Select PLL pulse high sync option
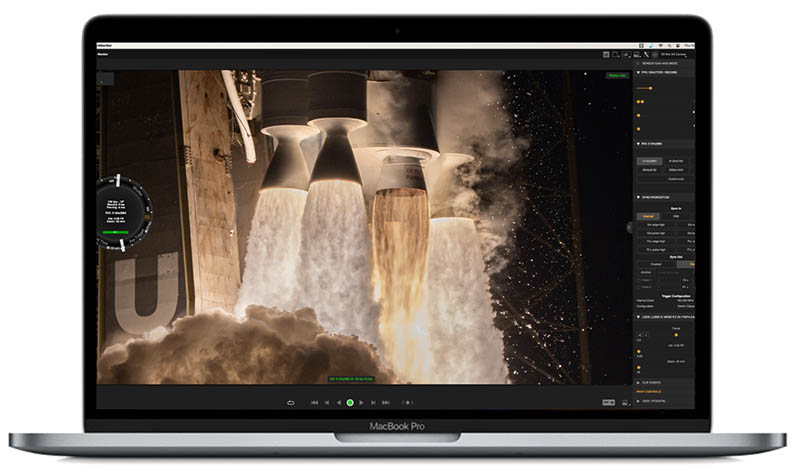Image resolution: width=800 pixels, height=472 pixels. click(x=656, y=250)
